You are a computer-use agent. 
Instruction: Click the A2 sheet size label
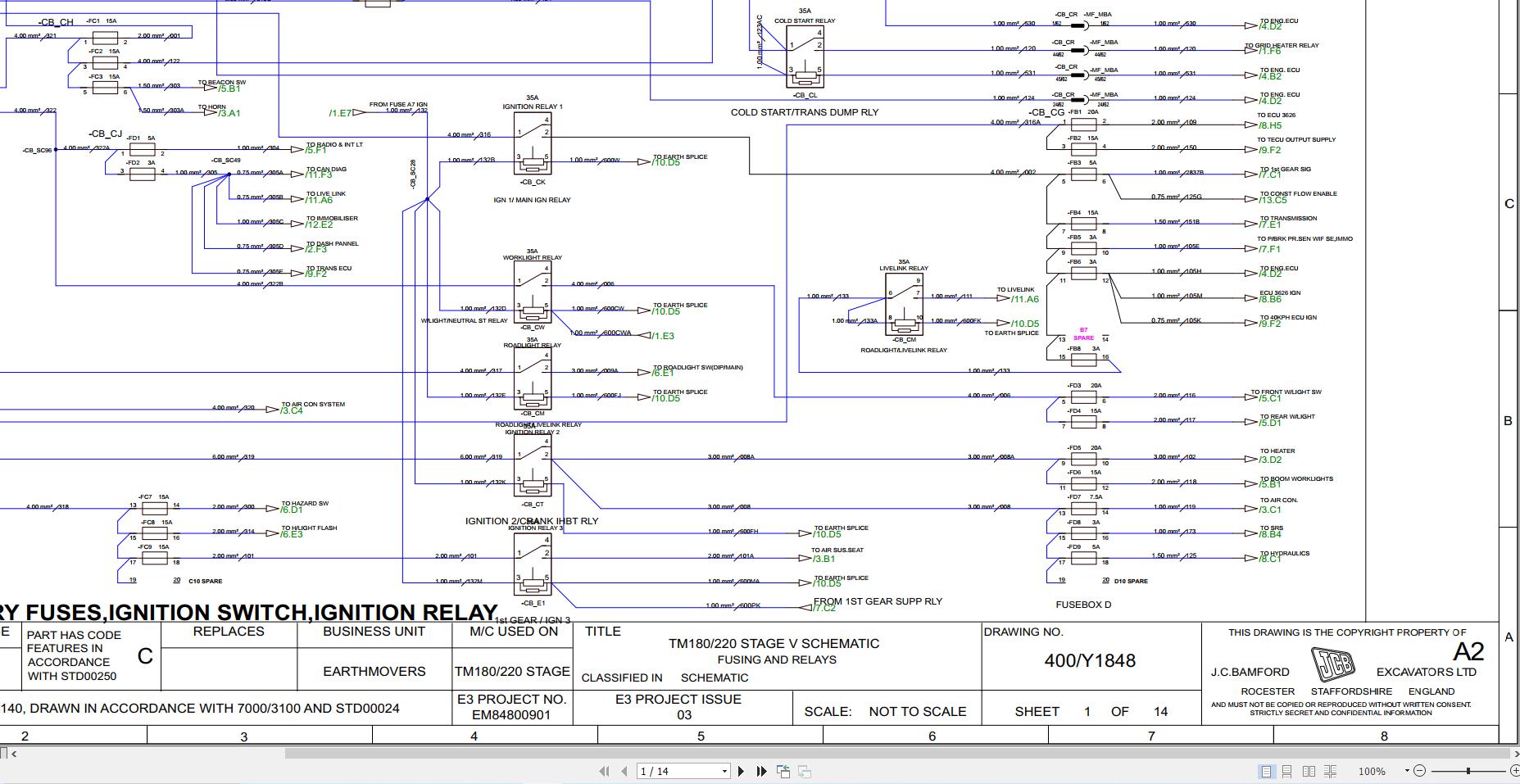(x=1468, y=652)
